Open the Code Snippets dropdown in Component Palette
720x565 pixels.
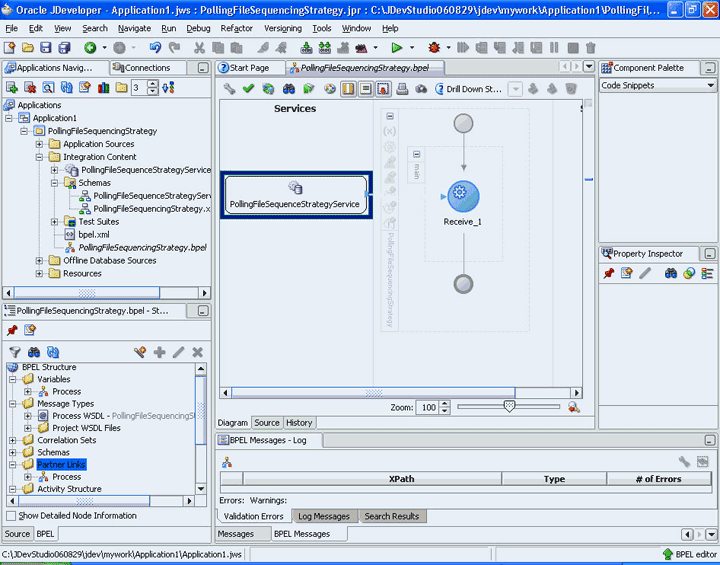pos(710,85)
